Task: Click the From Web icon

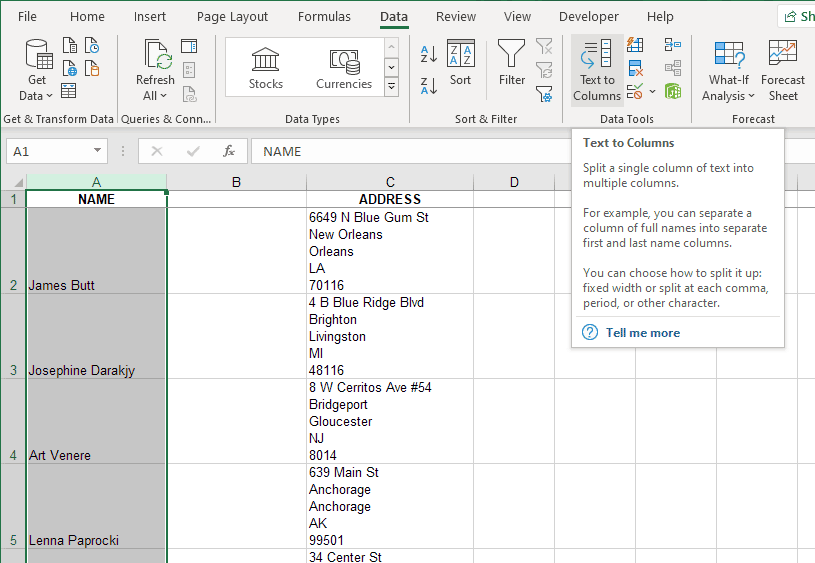Action: point(70,68)
